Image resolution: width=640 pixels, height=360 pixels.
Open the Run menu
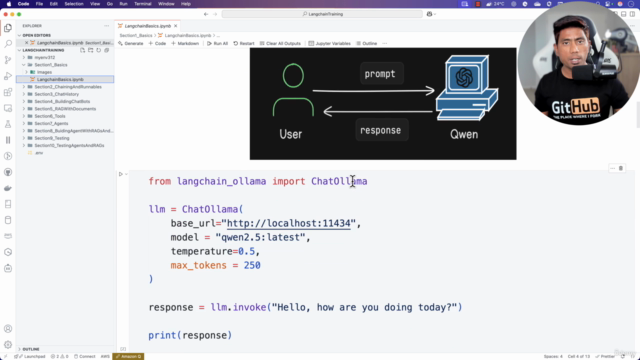click(123, 4)
